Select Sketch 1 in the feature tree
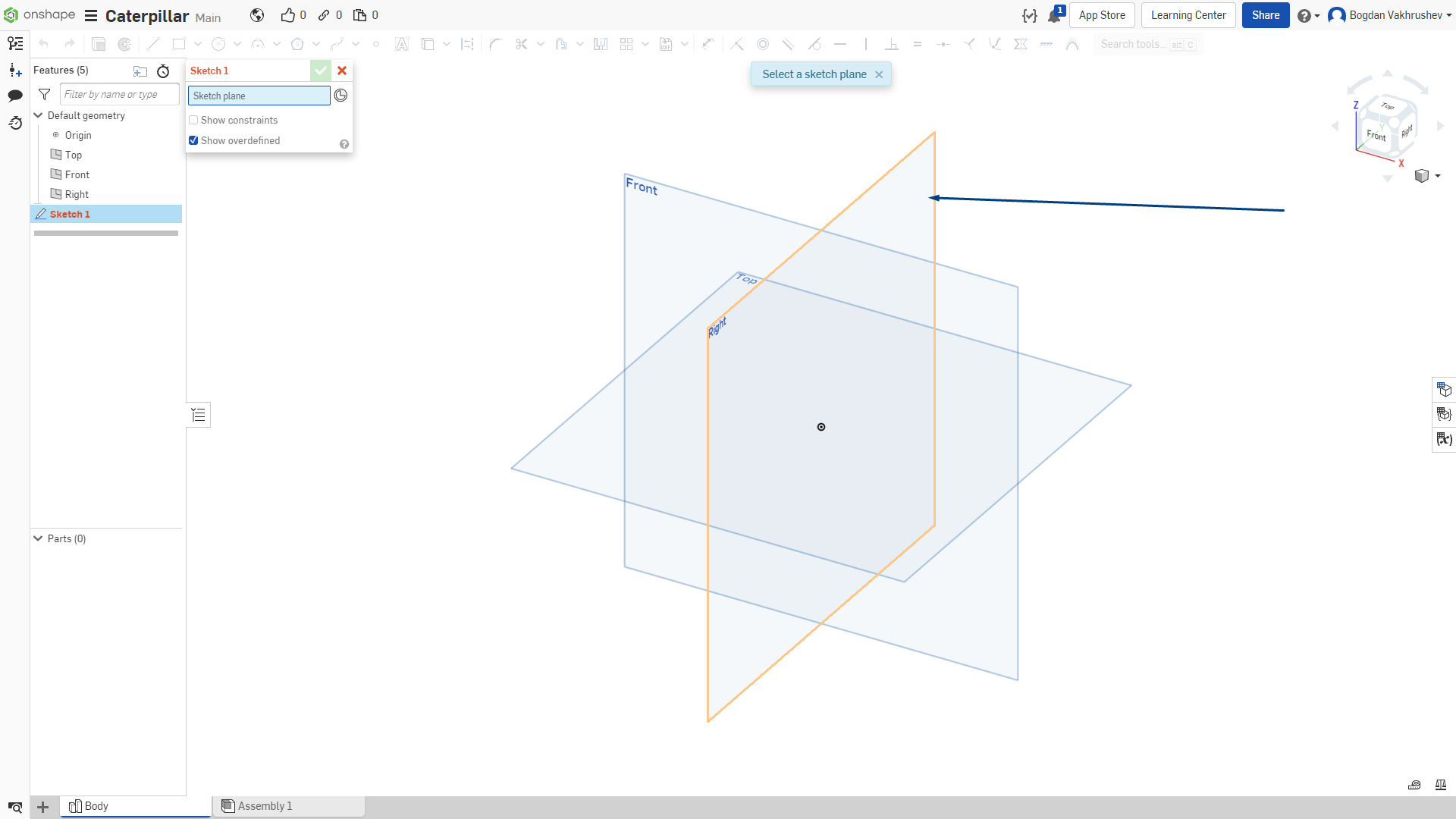The image size is (1456, 819). [x=106, y=214]
